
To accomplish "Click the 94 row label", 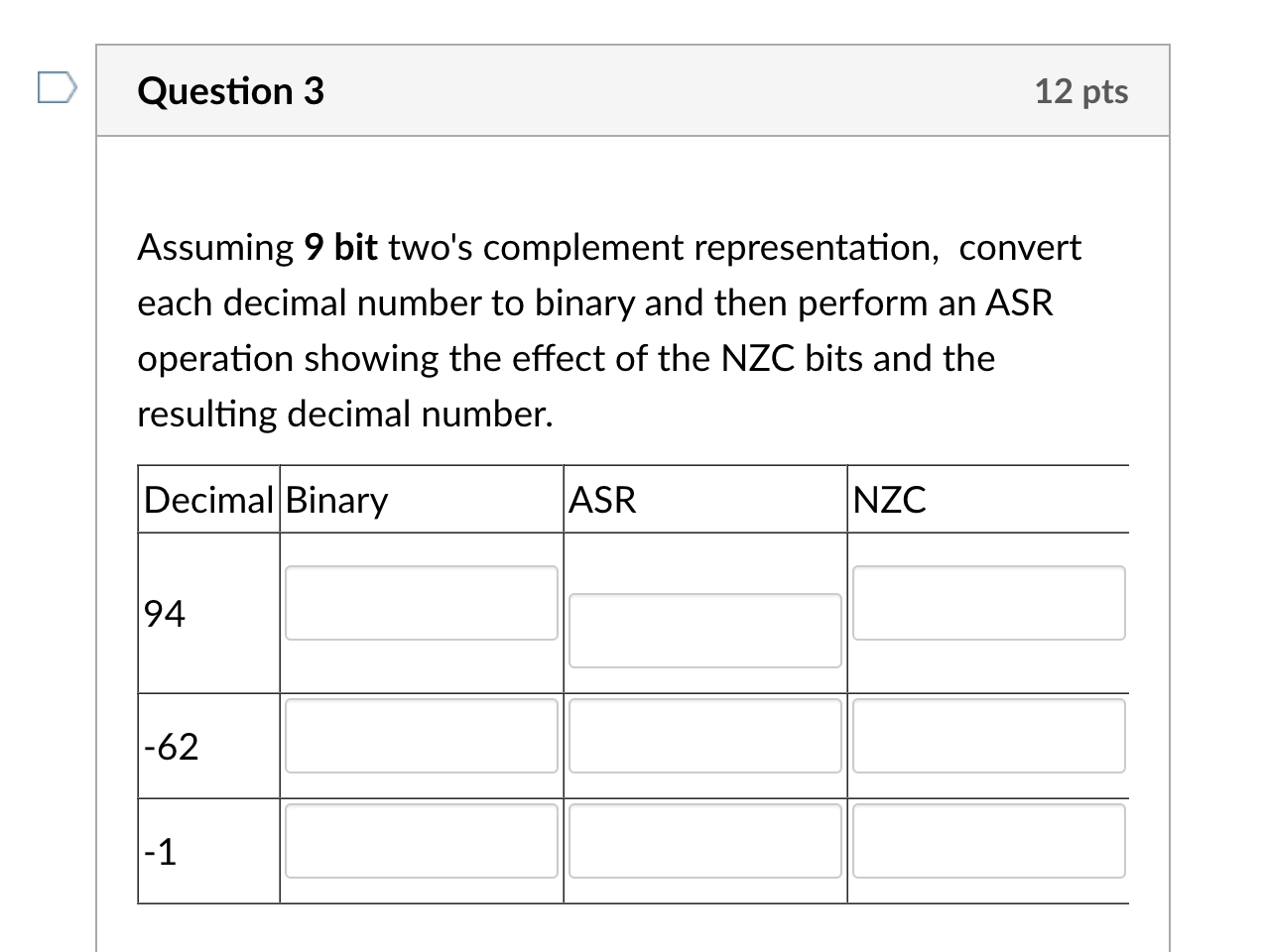I will (x=164, y=613).
